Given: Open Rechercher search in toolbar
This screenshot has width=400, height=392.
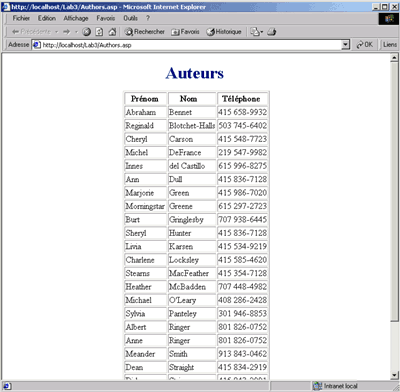Looking at the screenshot, I should tap(144, 32).
